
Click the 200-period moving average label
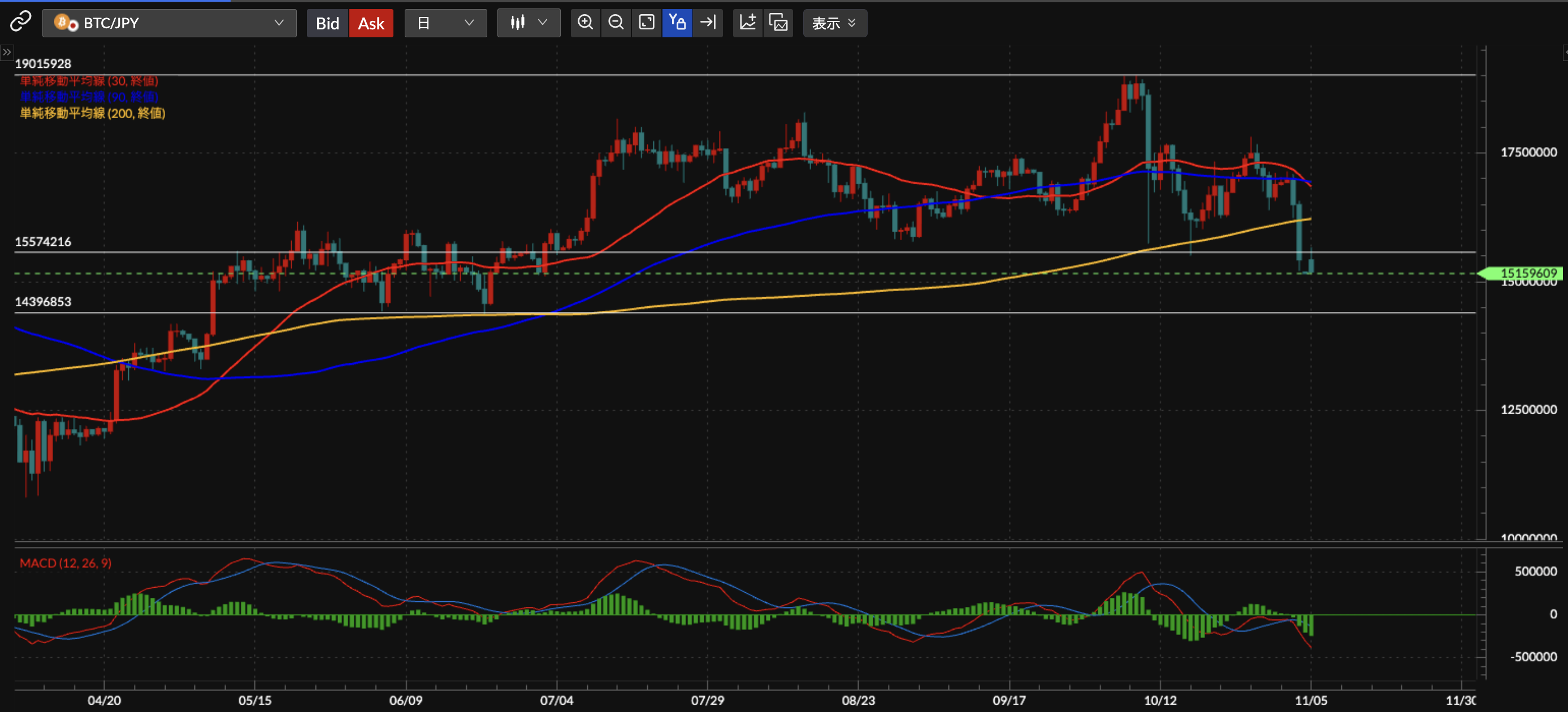coord(93,113)
